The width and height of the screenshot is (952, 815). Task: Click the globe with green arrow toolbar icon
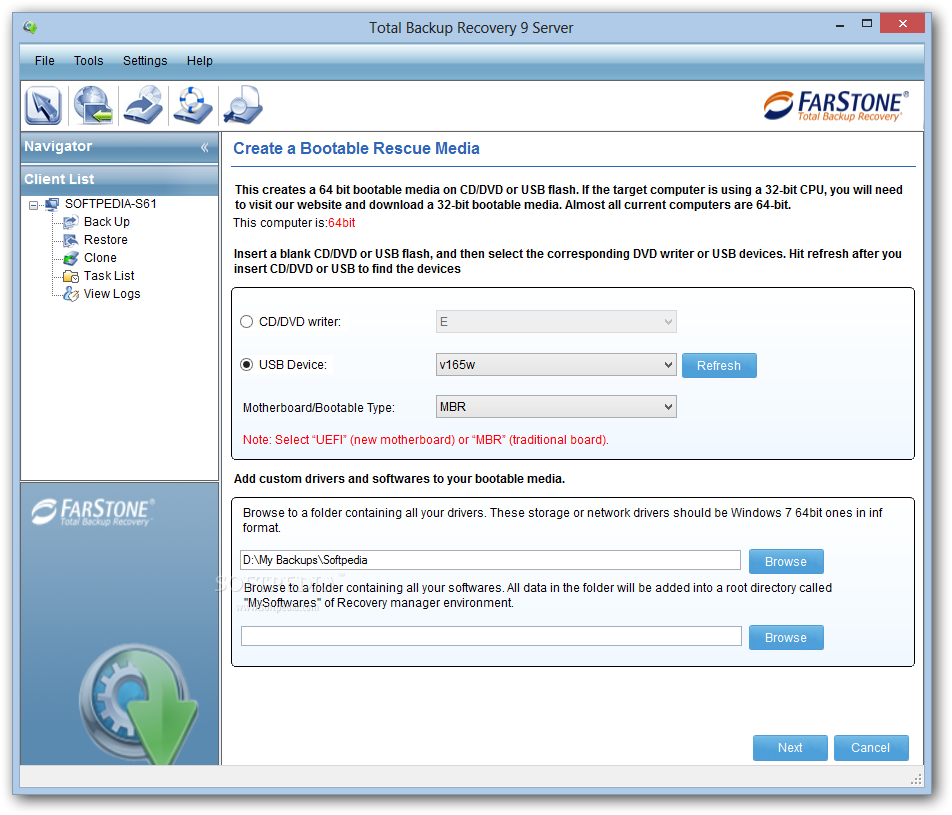pos(93,105)
